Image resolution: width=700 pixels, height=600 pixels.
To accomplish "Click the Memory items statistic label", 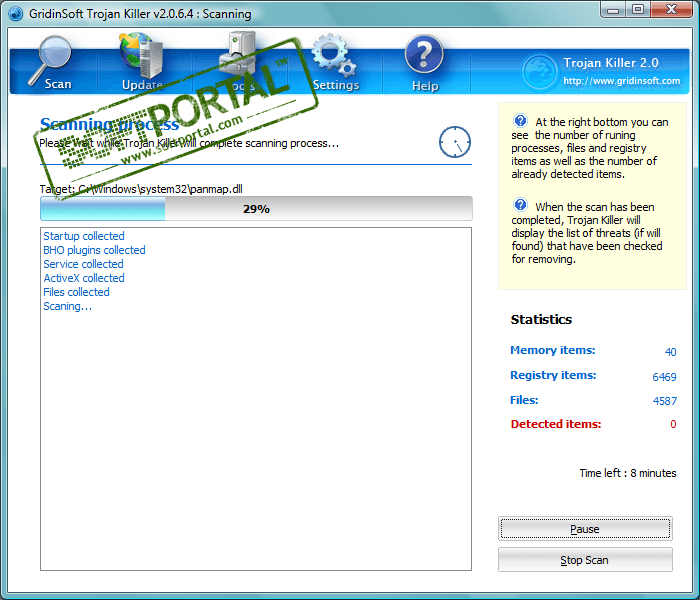I will tap(553, 350).
